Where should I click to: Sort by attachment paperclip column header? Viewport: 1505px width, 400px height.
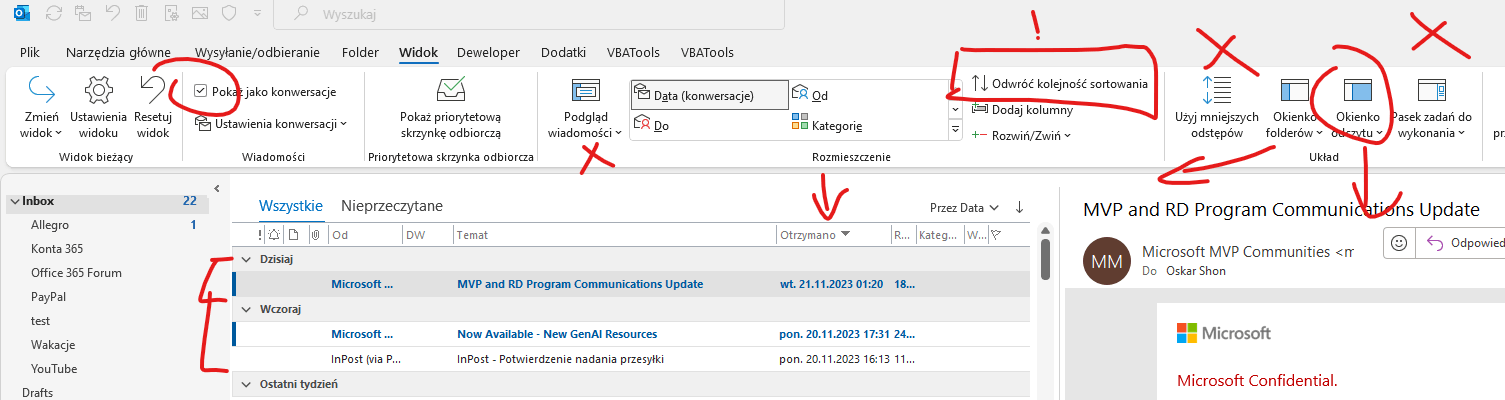click(315, 235)
